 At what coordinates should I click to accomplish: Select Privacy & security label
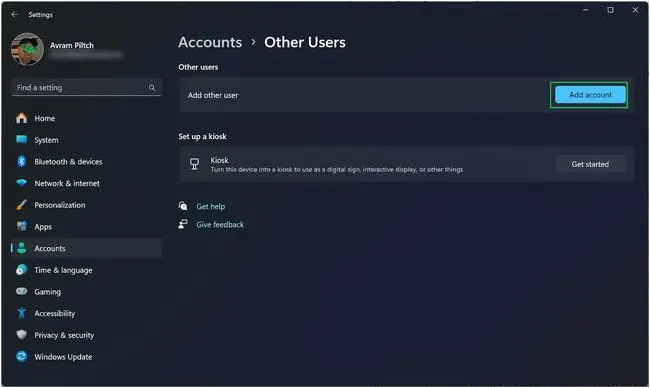pyautogui.click(x=64, y=335)
